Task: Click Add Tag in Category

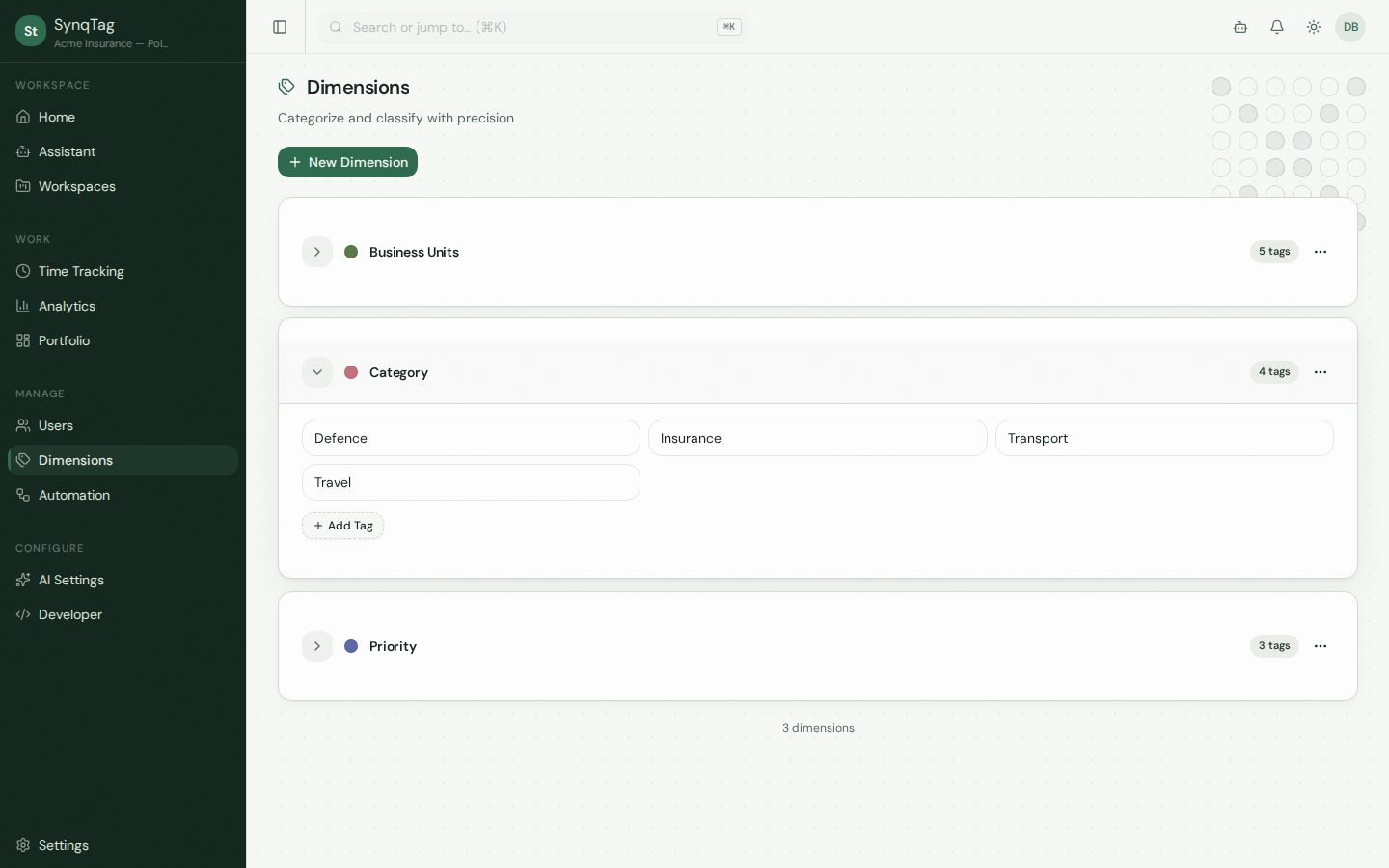Action: tap(342, 526)
